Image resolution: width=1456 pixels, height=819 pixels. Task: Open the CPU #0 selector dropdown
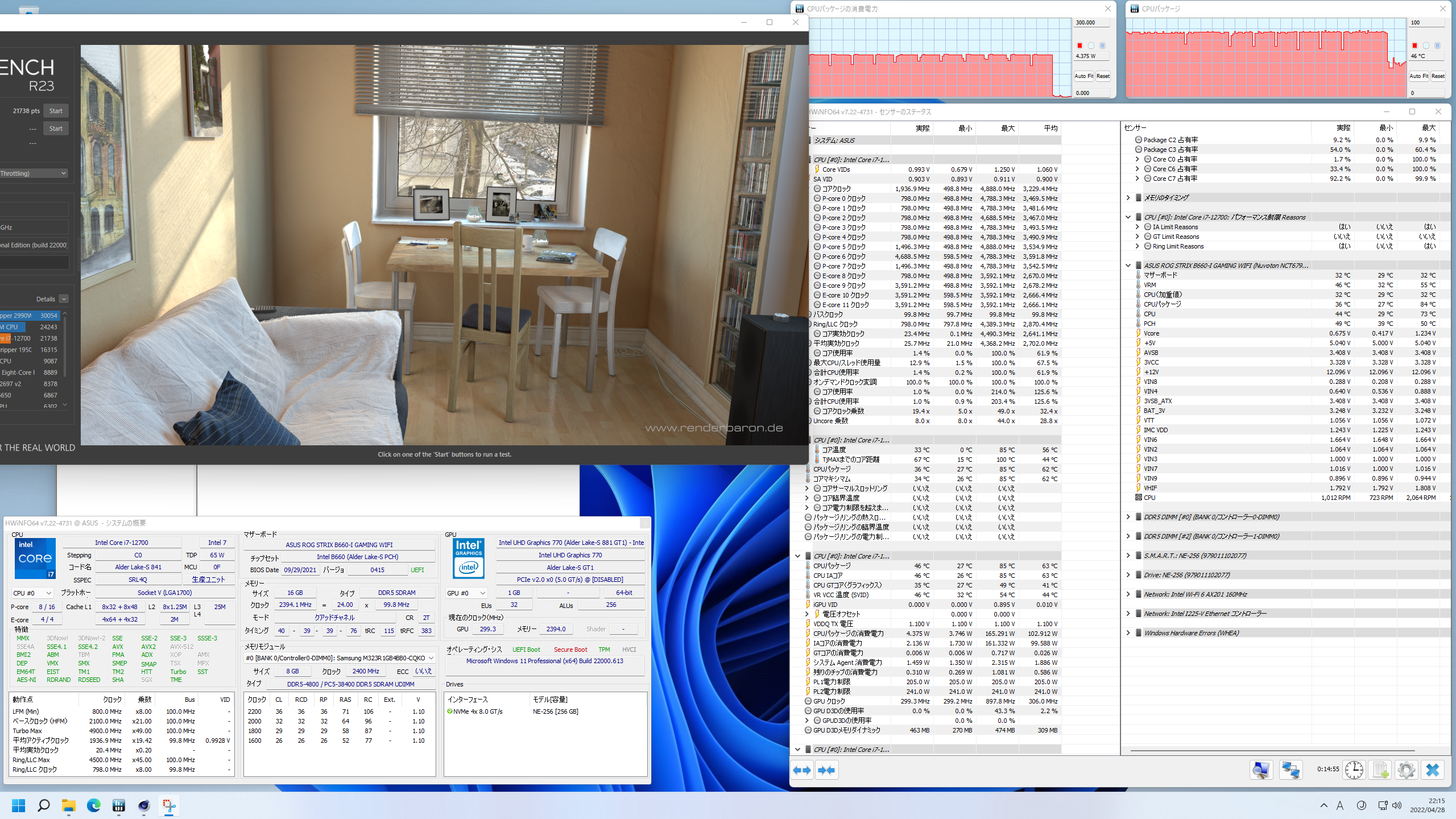coord(32,593)
